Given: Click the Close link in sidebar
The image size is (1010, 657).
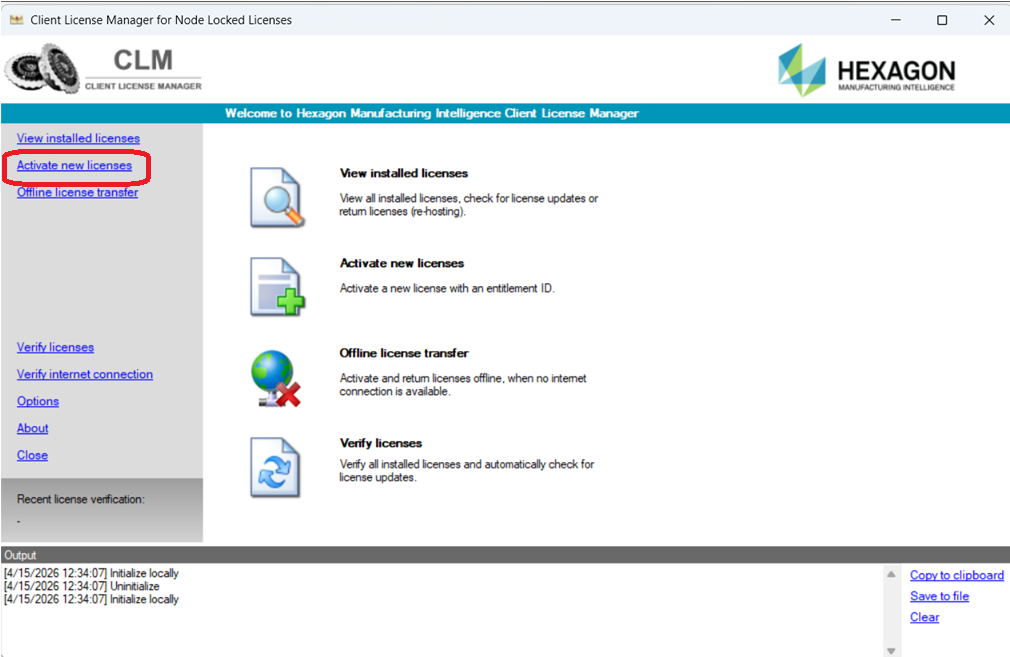Looking at the screenshot, I should (32, 455).
